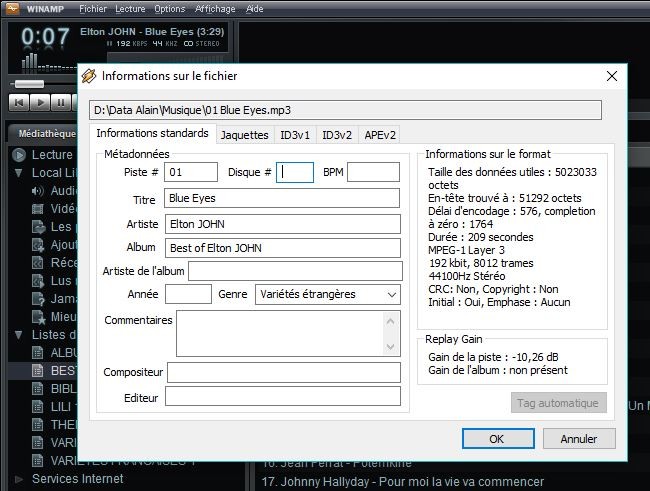Click the Winamp seek bar slider
650x491 pixels.
coord(29,84)
